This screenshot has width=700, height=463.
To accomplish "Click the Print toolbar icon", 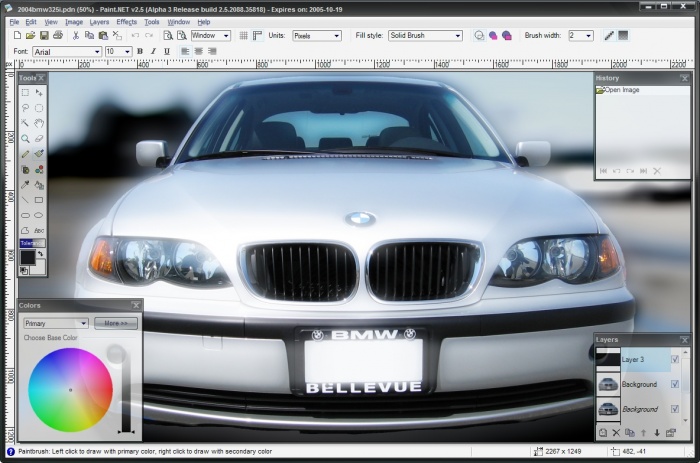I will coord(58,35).
